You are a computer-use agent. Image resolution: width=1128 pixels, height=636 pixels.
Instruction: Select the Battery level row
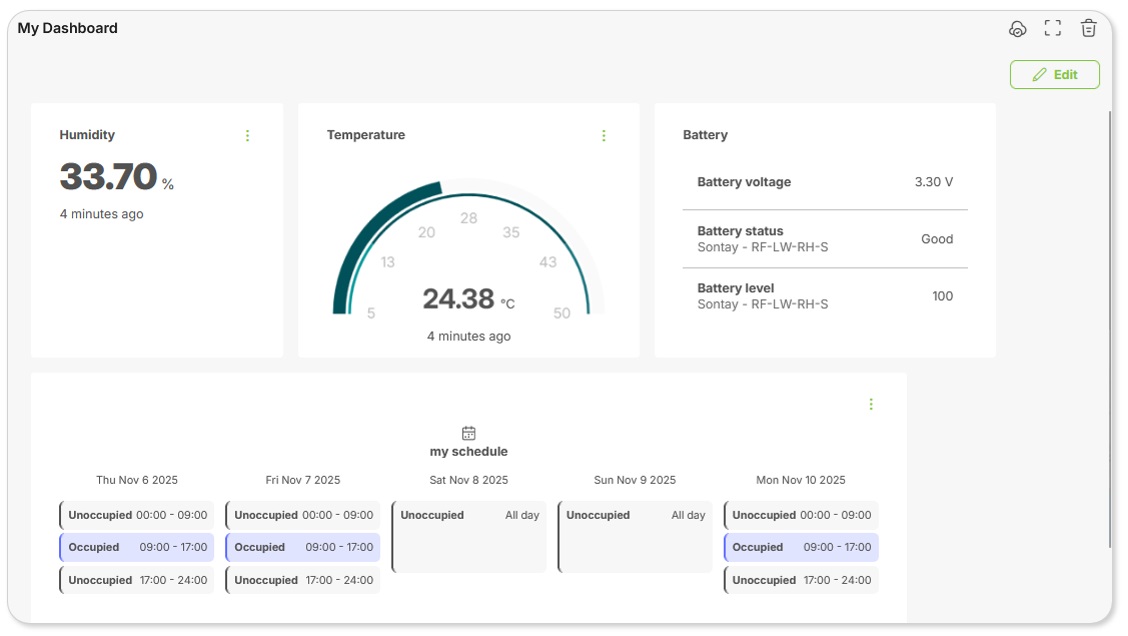[825, 296]
